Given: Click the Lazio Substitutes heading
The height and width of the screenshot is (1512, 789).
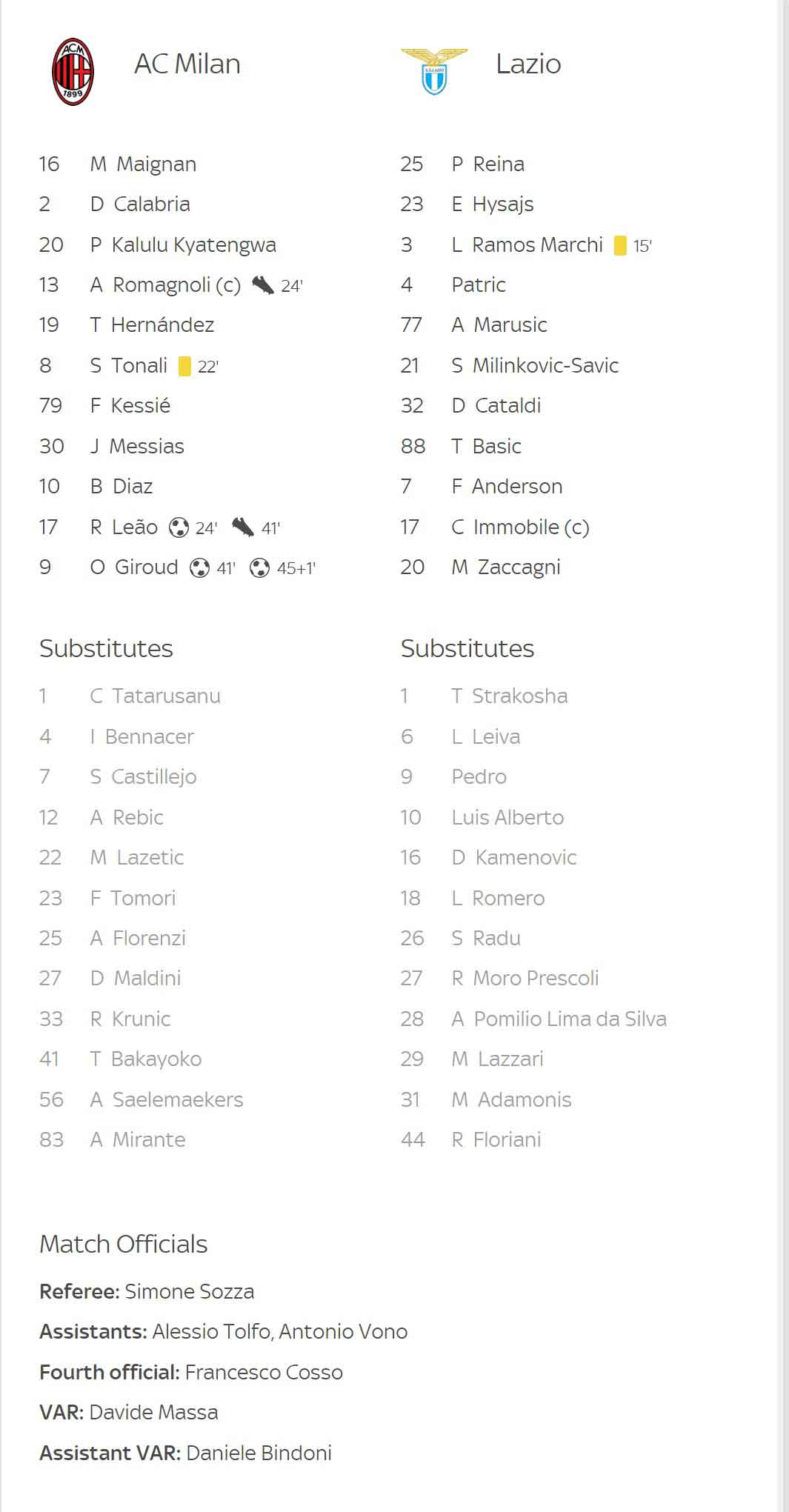Looking at the screenshot, I should (x=467, y=648).
